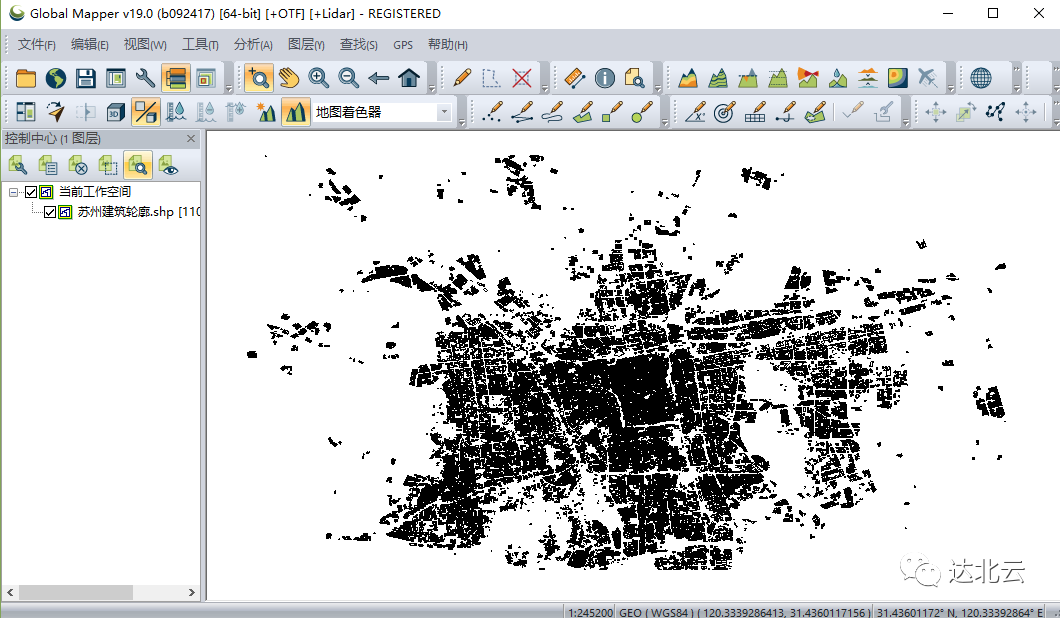Expand the navigation toolbar overflow arrow
Image resolution: width=1060 pixels, height=618 pixels.
[431, 89]
